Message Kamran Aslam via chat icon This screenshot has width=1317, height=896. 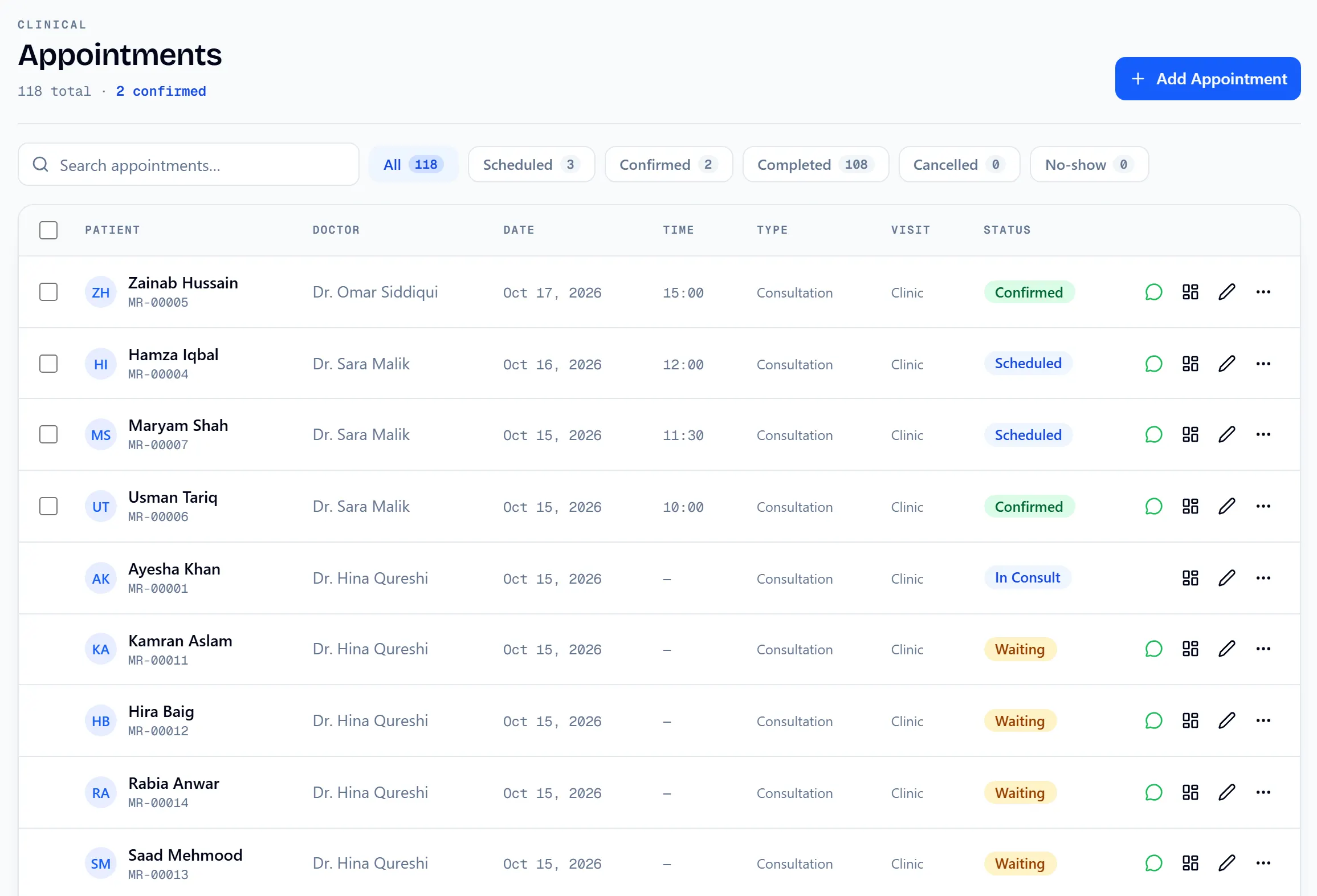pos(1153,649)
